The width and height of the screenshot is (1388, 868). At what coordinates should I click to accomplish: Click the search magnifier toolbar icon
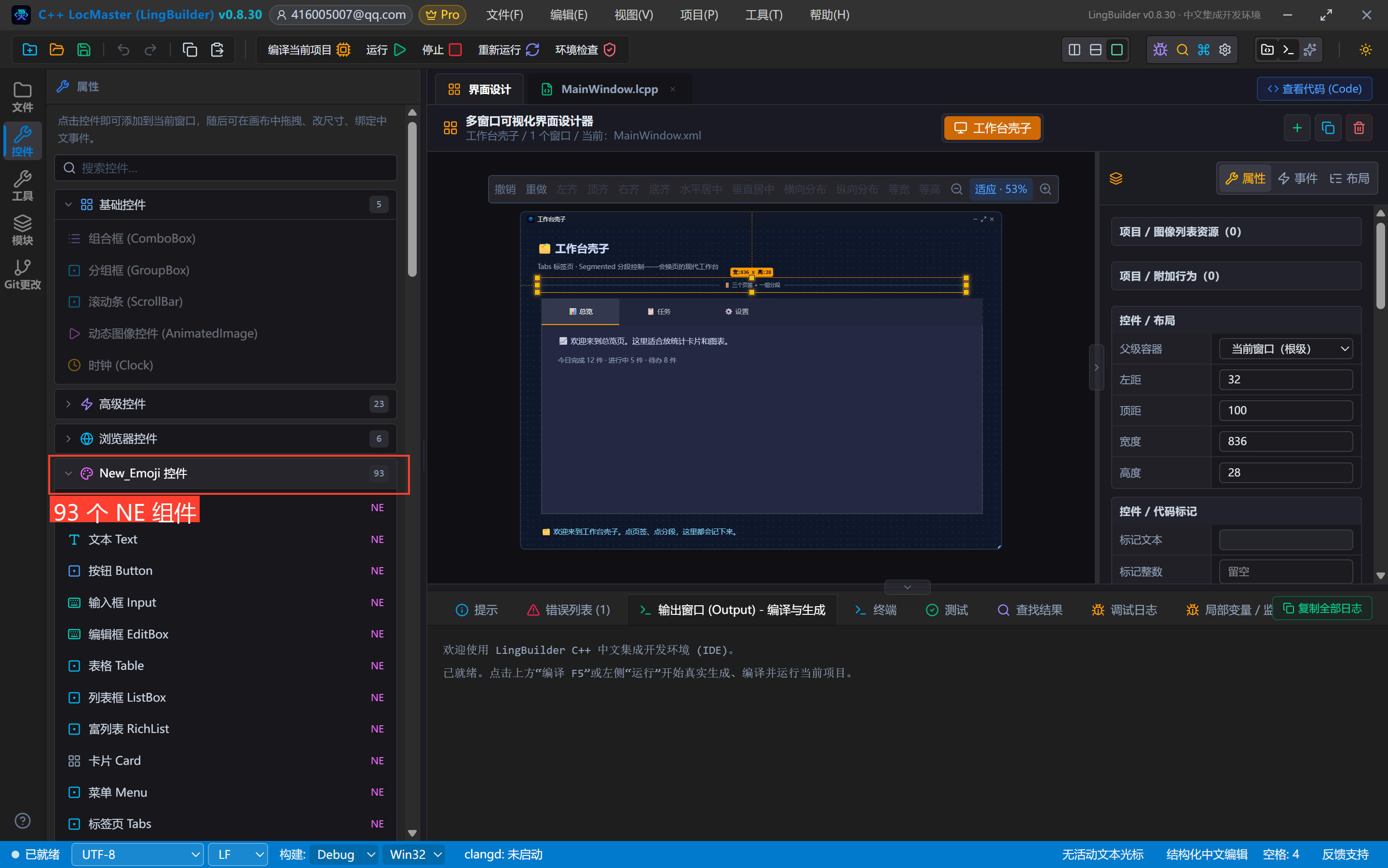coord(1182,50)
